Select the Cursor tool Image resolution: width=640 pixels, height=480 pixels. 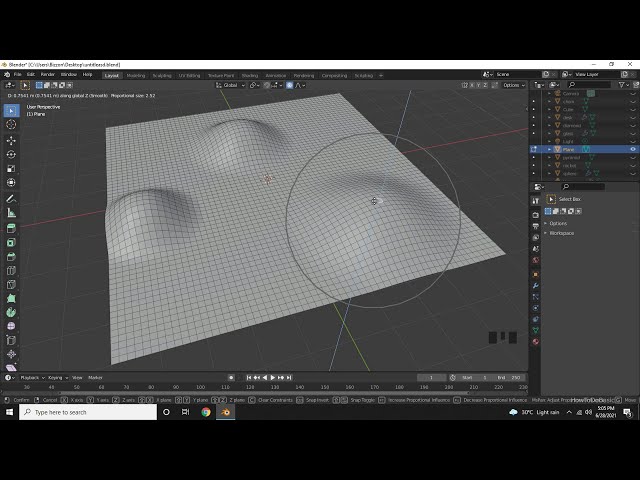[11, 124]
